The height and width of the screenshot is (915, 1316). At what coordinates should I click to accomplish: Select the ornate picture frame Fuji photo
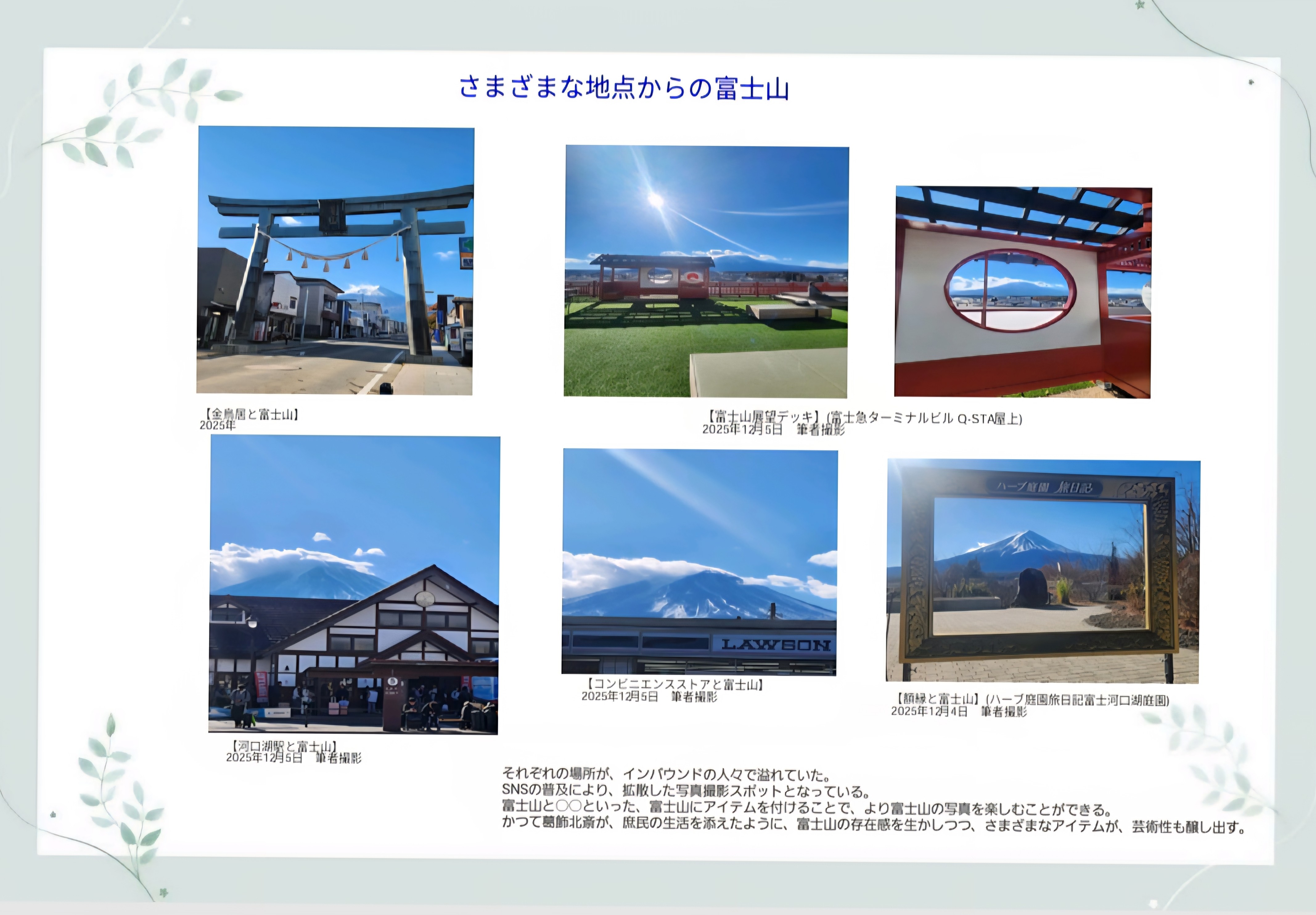pos(1043,571)
